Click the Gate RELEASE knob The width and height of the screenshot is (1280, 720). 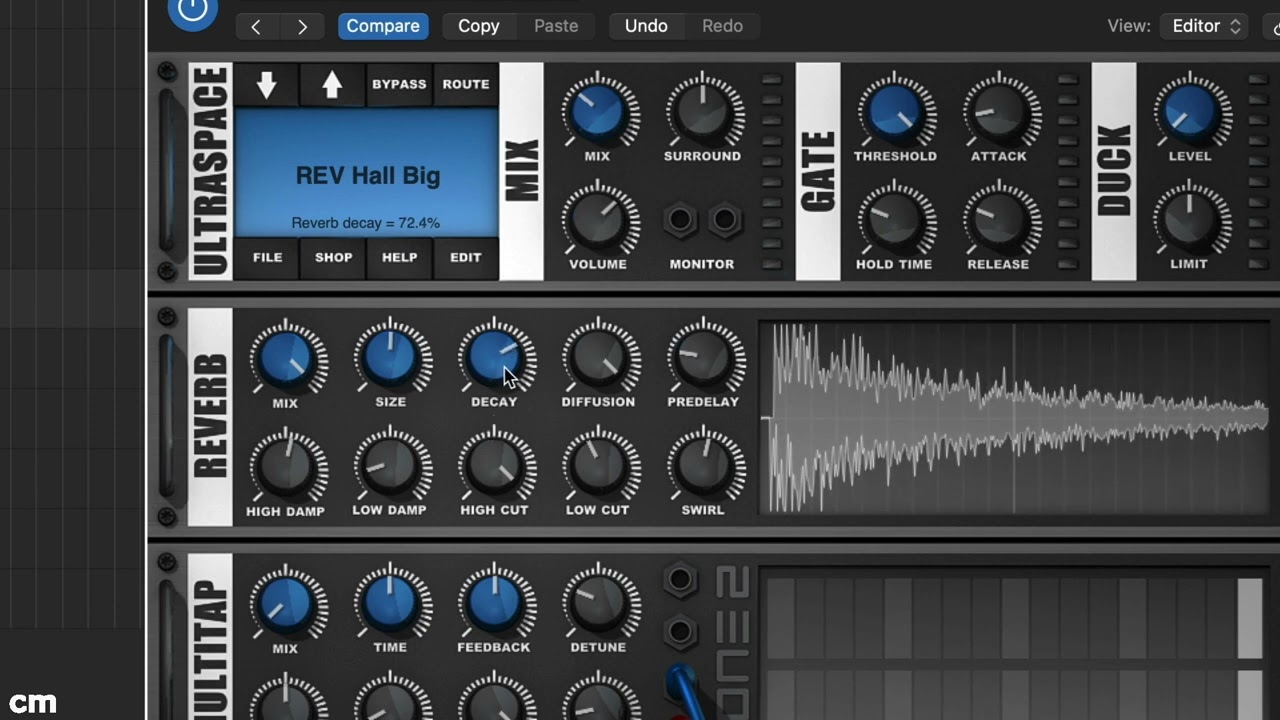[x=998, y=218]
